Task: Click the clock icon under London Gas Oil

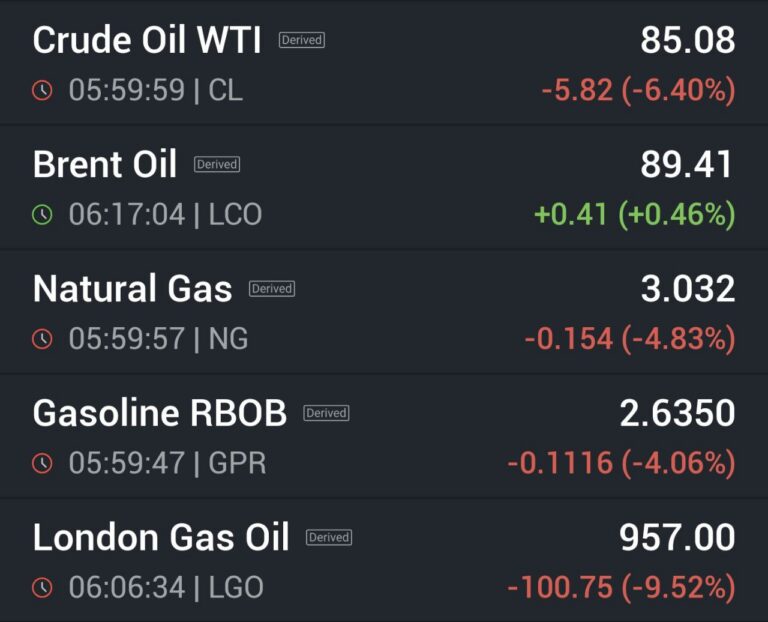Action: pyautogui.click(x=42, y=587)
